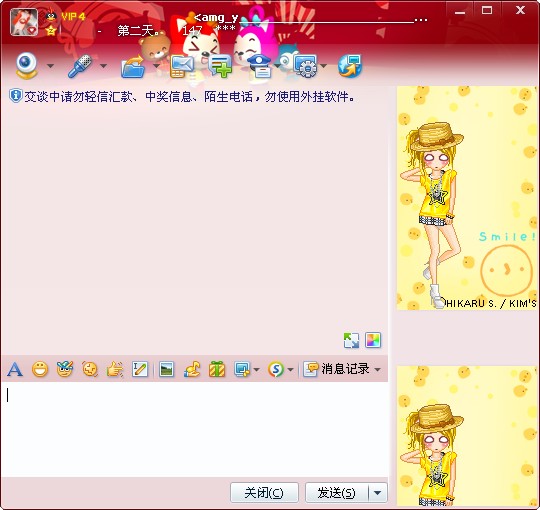
Task: Click the 关闭(C) close button
Action: click(264, 493)
